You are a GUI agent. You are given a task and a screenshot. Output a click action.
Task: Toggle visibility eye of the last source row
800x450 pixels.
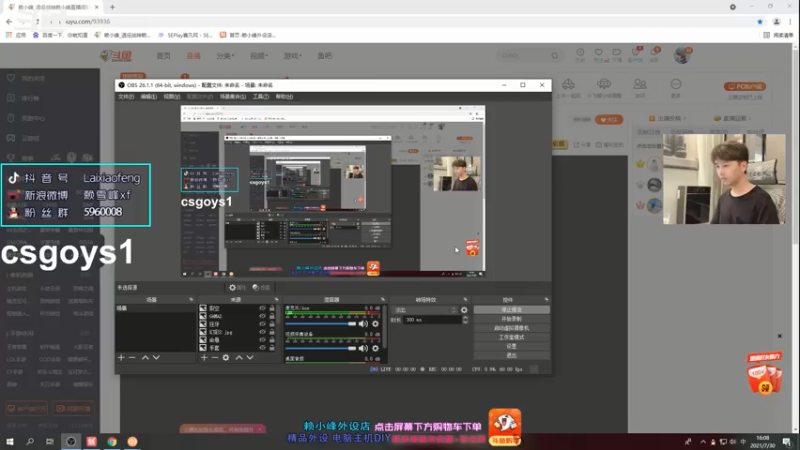click(x=262, y=347)
